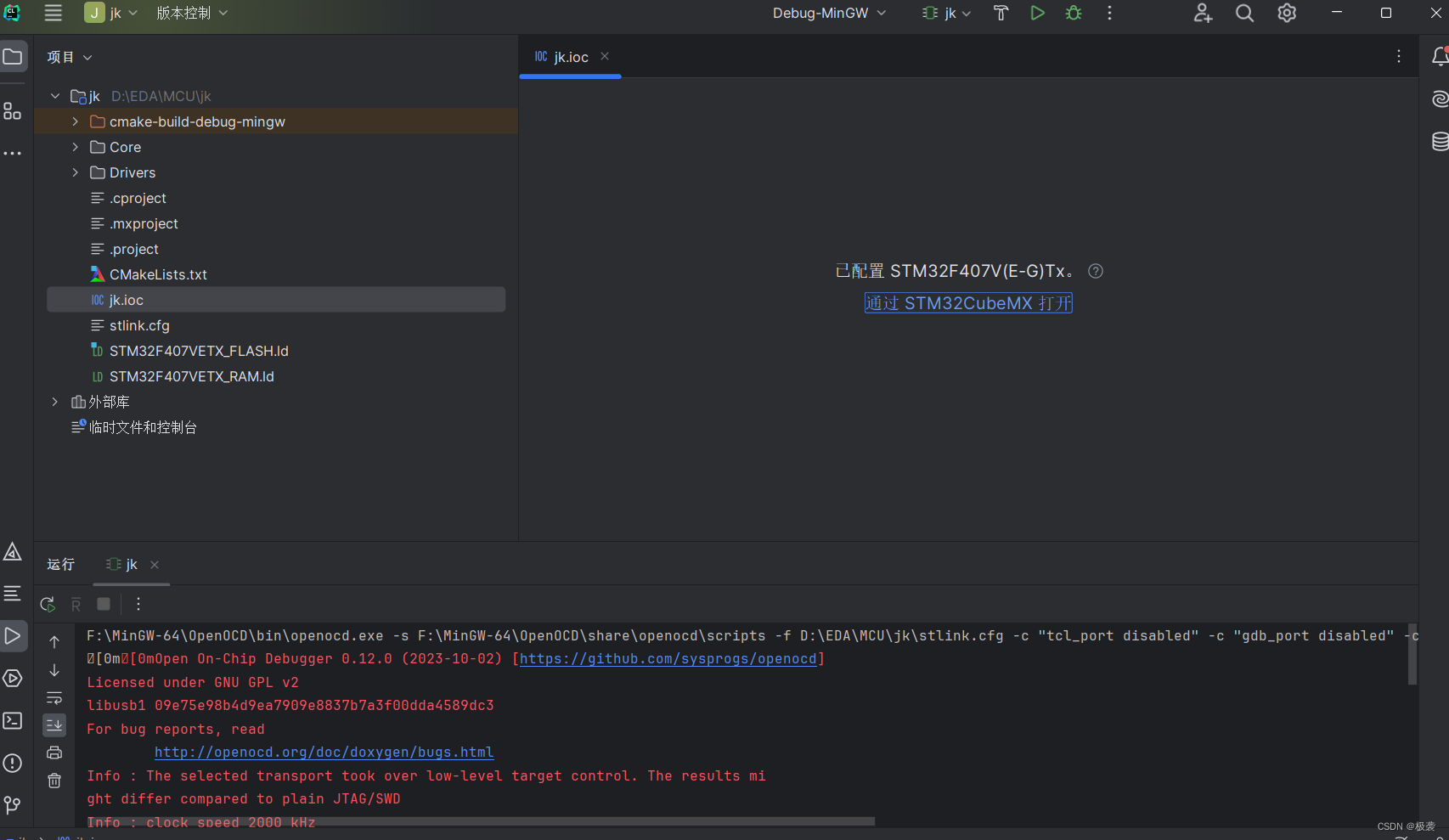Open the Terminal tool window icon
Image resolution: width=1449 pixels, height=840 pixels.
tap(13, 721)
